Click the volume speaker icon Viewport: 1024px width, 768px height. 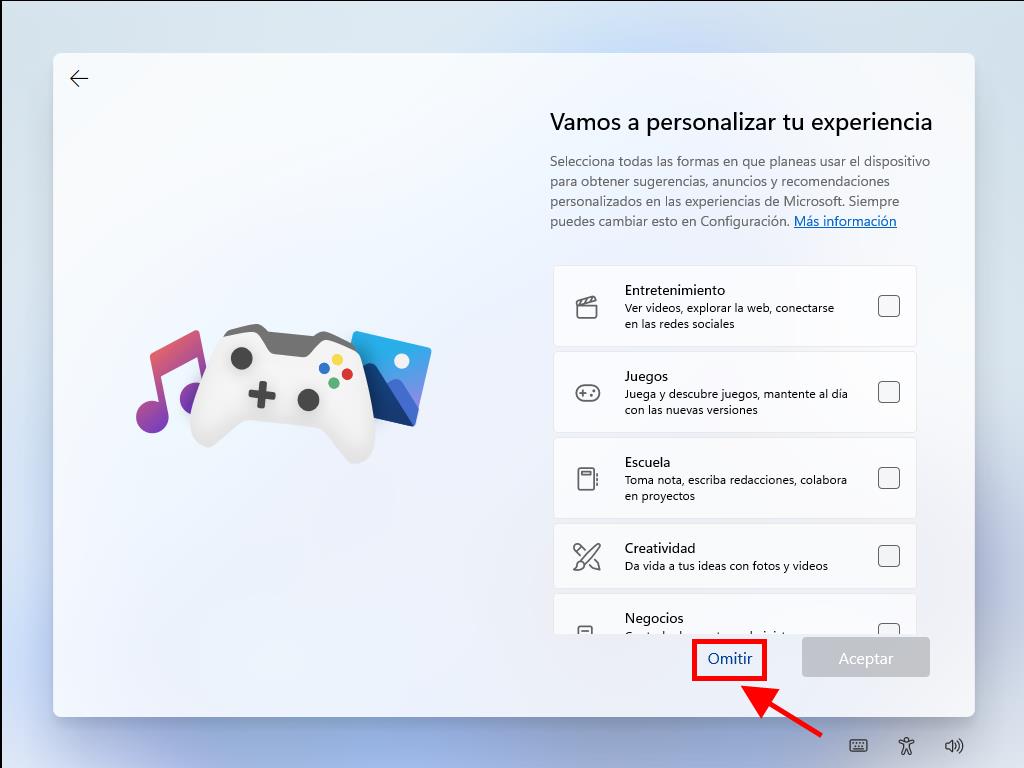[x=954, y=745]
